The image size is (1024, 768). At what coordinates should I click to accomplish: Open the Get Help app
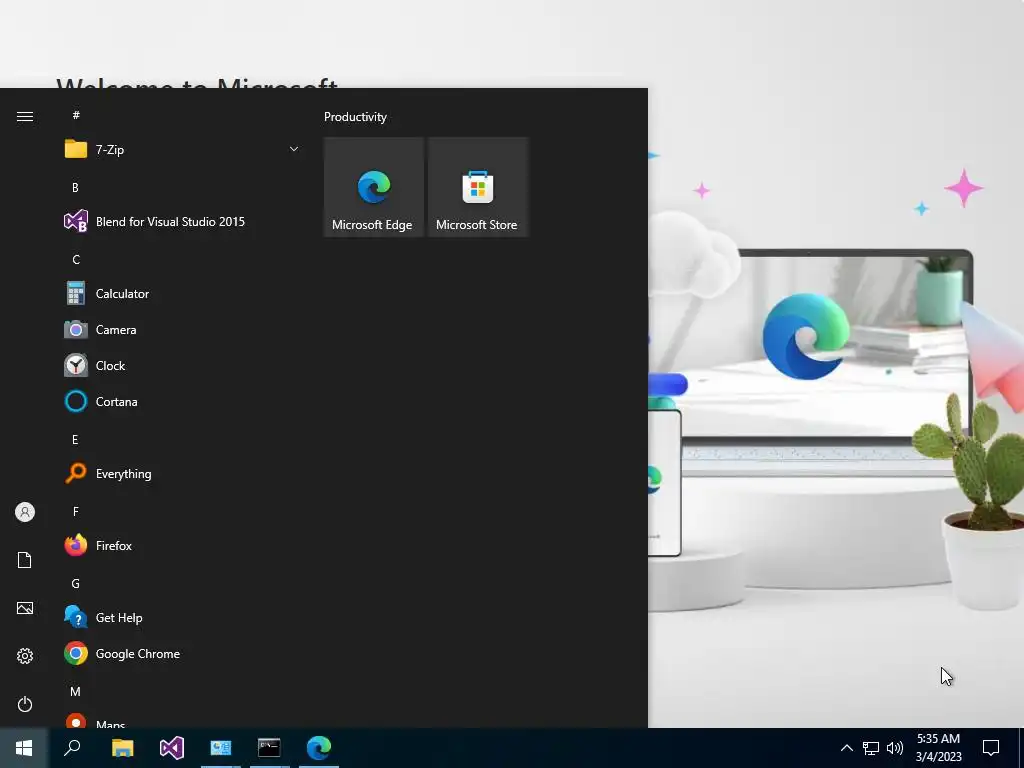coord(182,618)
